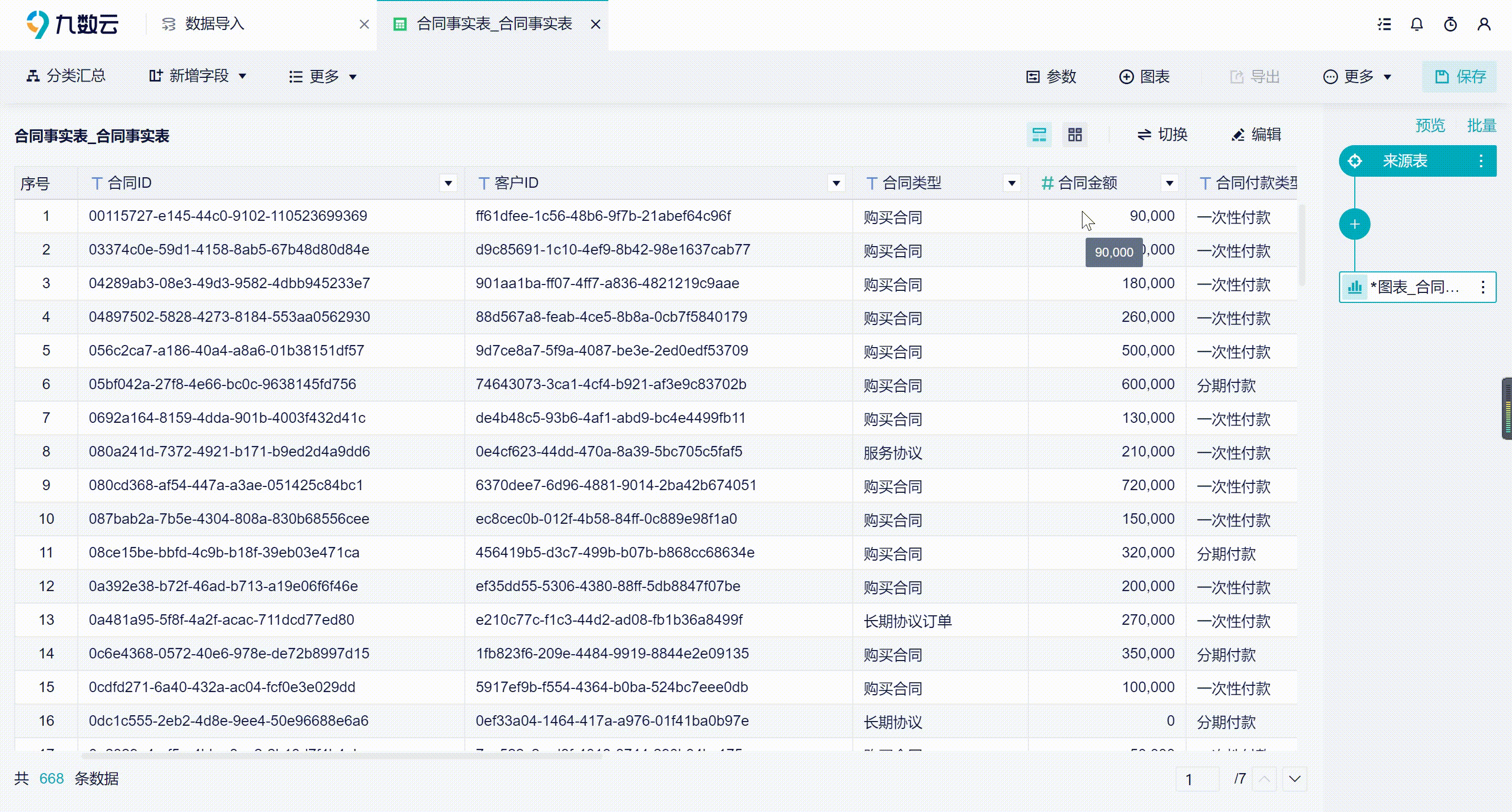Viewport: 1512px width, 812px height.
Task: Open the 参数 parameters panel
Action: tap(1051, 76)
